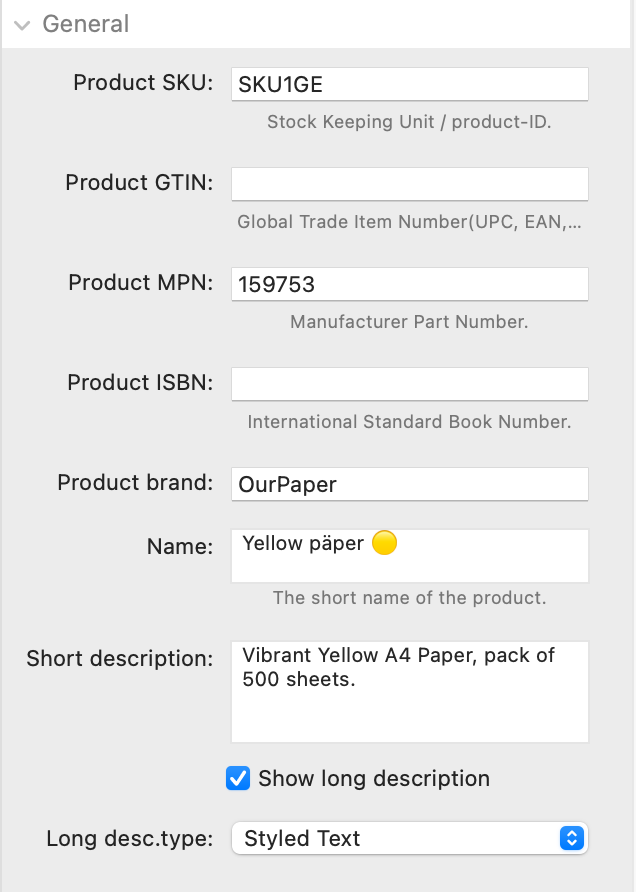This screenshot has height=892, width=636.
Task: Collapse the General section chevron
Action: click(x=22, y=25)
